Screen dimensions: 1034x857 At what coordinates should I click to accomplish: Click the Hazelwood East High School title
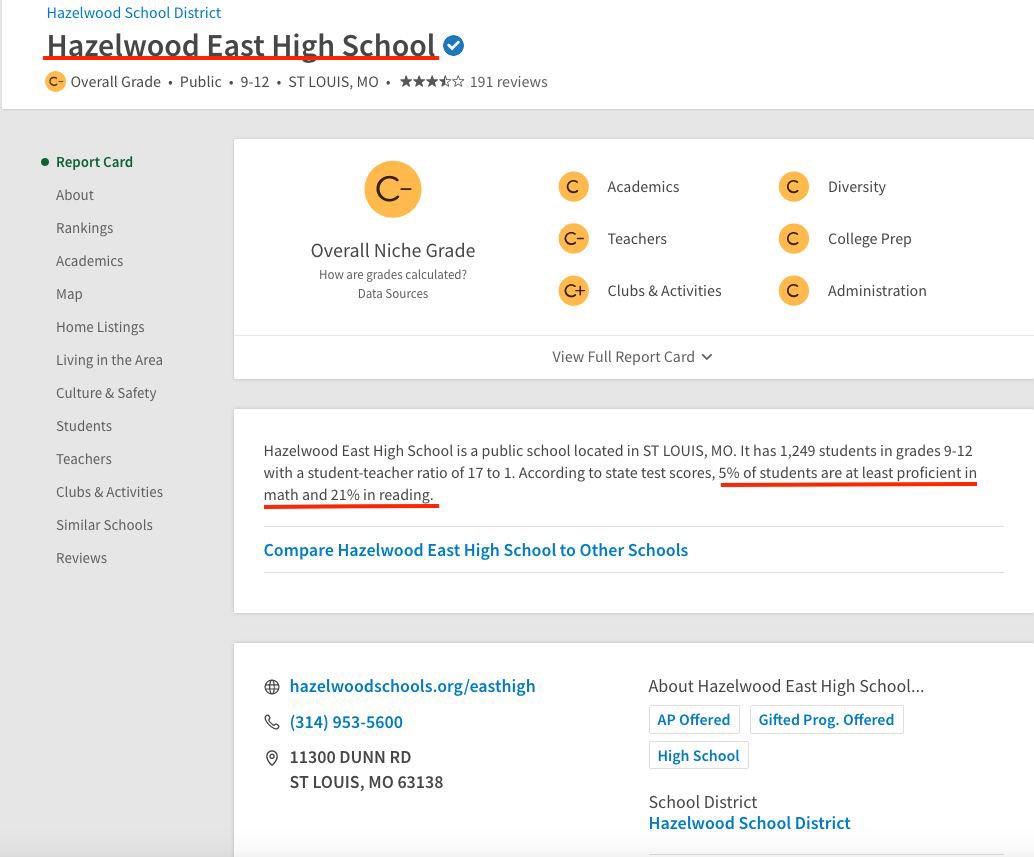pyautogui.click(x=241, y=45)
